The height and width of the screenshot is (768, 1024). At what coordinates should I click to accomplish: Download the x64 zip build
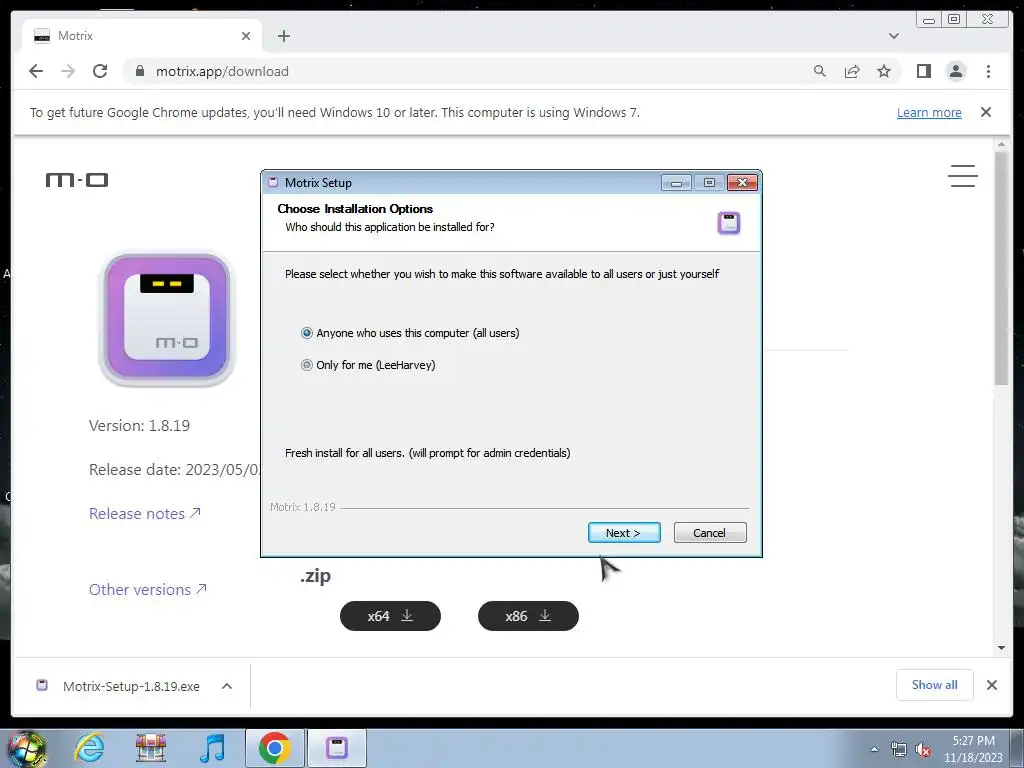coord(391,616)
